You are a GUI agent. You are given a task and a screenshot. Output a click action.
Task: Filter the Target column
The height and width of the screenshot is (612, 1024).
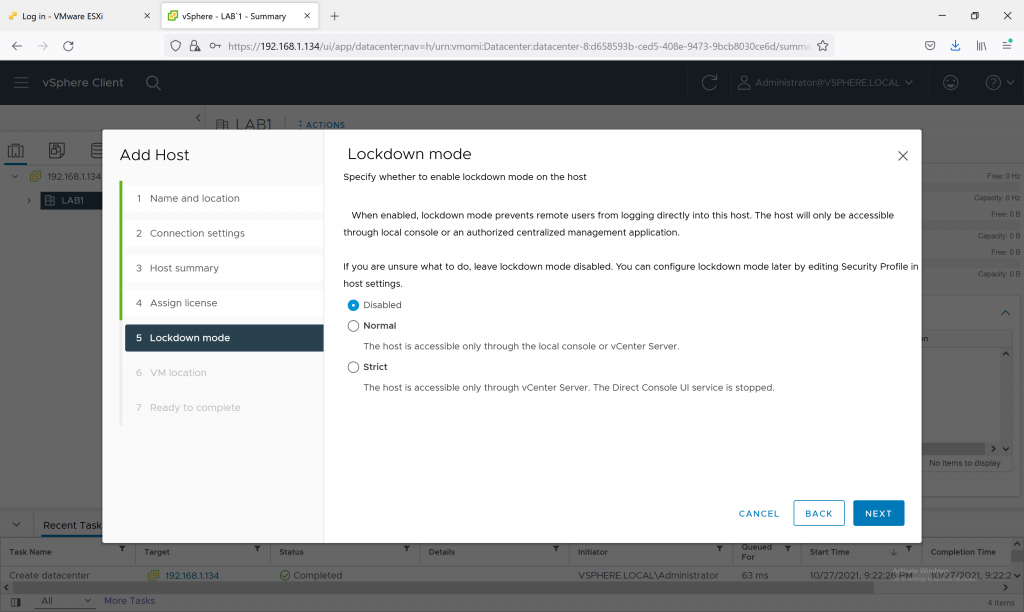pyautogui.click(x=257, y=549)
